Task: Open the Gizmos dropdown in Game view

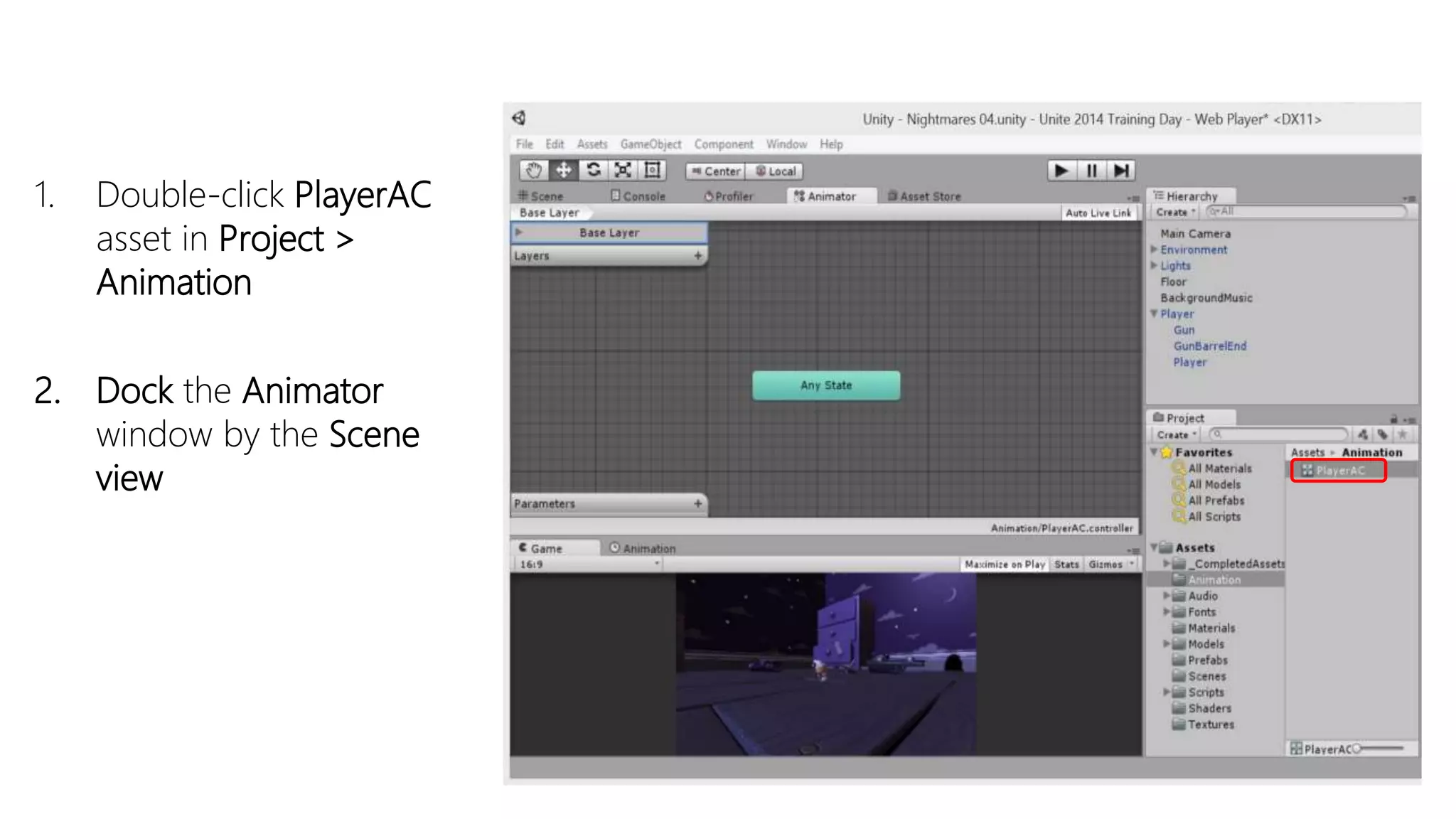Action: point(1111,564)
